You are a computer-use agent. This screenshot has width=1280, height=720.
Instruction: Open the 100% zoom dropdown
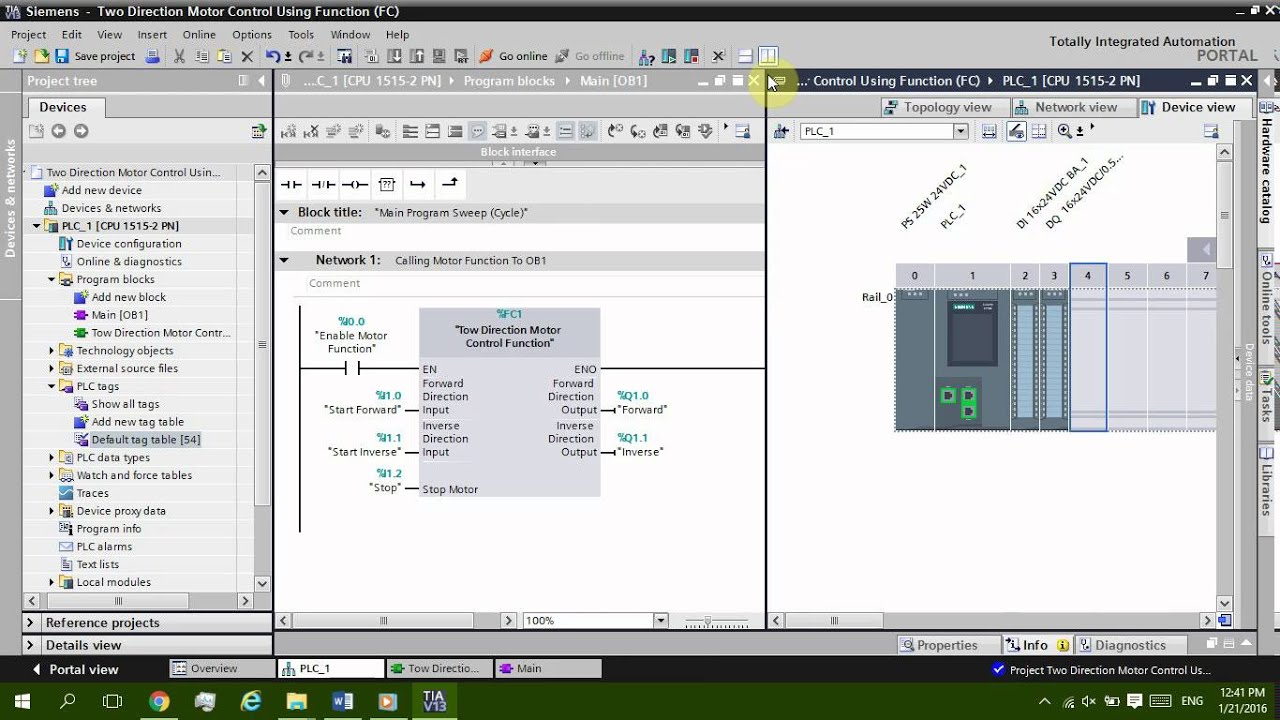pyautogui.click(x=660, y=621)
